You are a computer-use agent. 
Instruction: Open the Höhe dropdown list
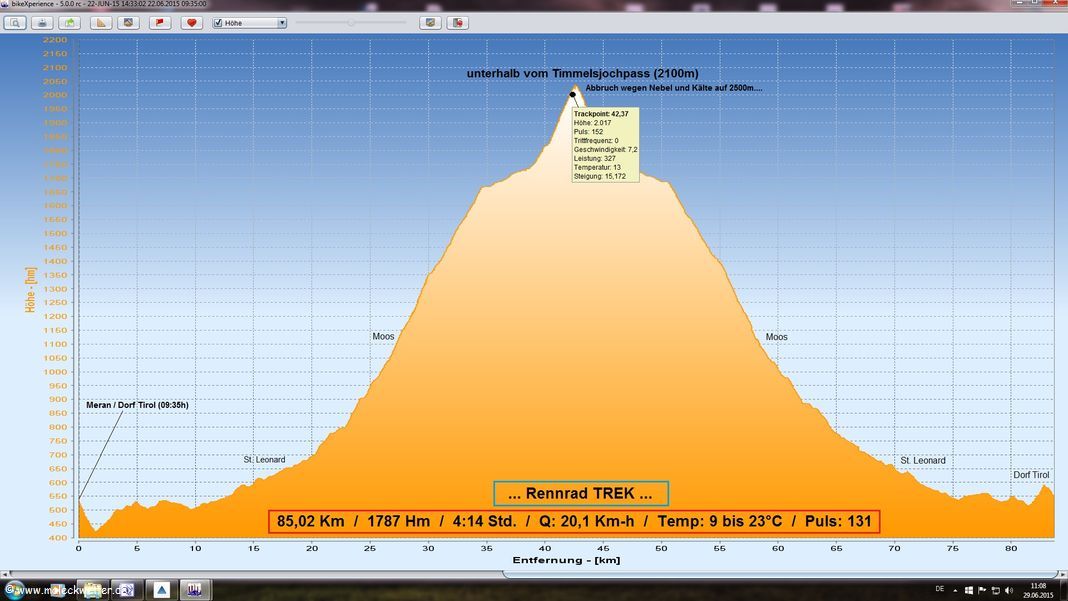(282, 22)
